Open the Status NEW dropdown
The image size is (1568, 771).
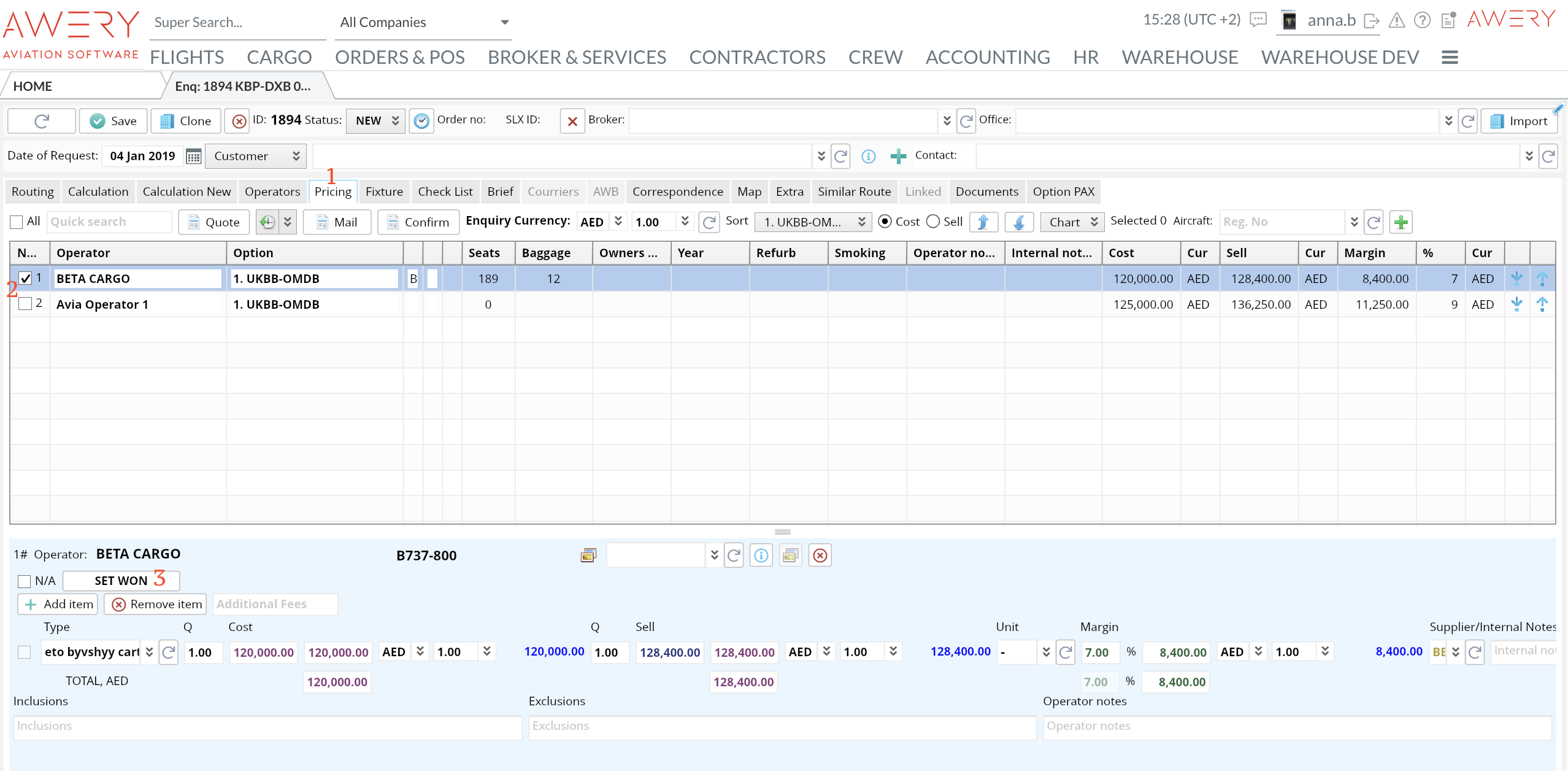point(375,121)
